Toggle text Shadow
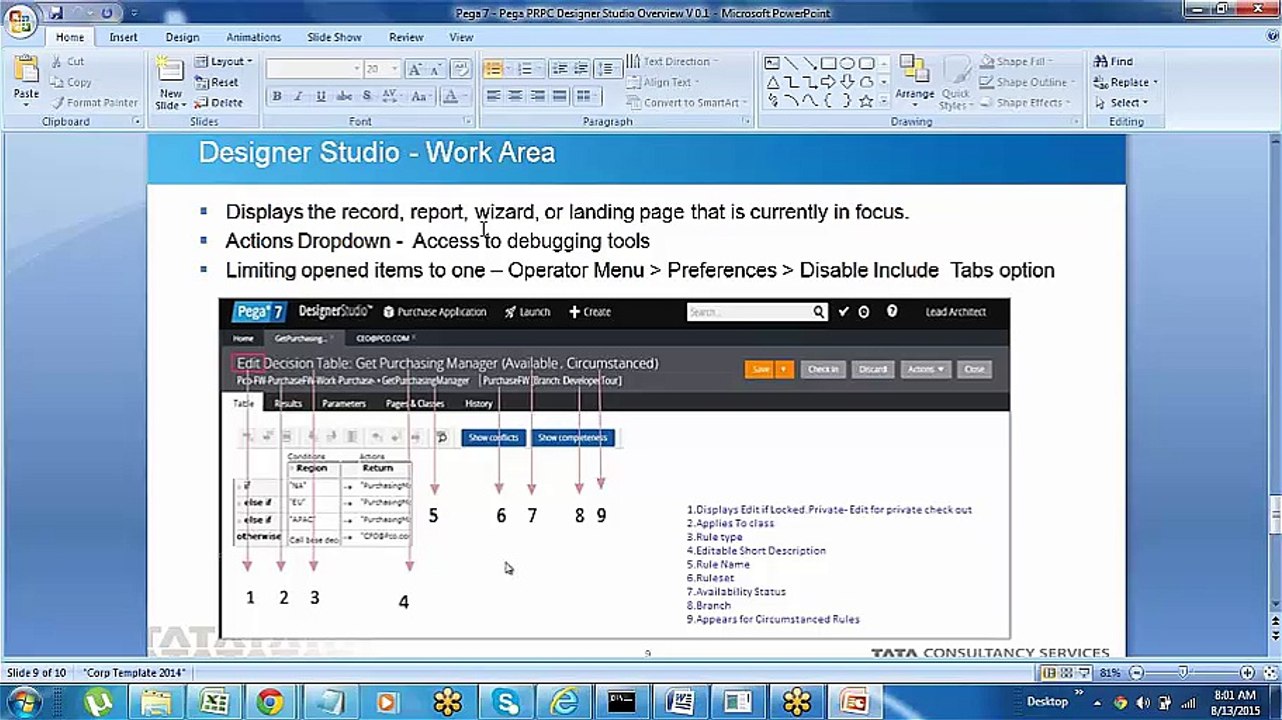Viewport: 1282px width, 720px height. 367,96
